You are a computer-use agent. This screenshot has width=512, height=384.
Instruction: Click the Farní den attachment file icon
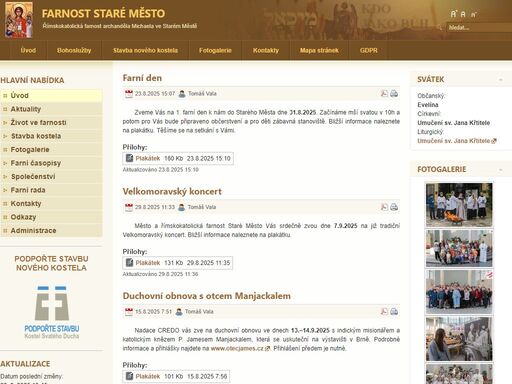[129, 158]
